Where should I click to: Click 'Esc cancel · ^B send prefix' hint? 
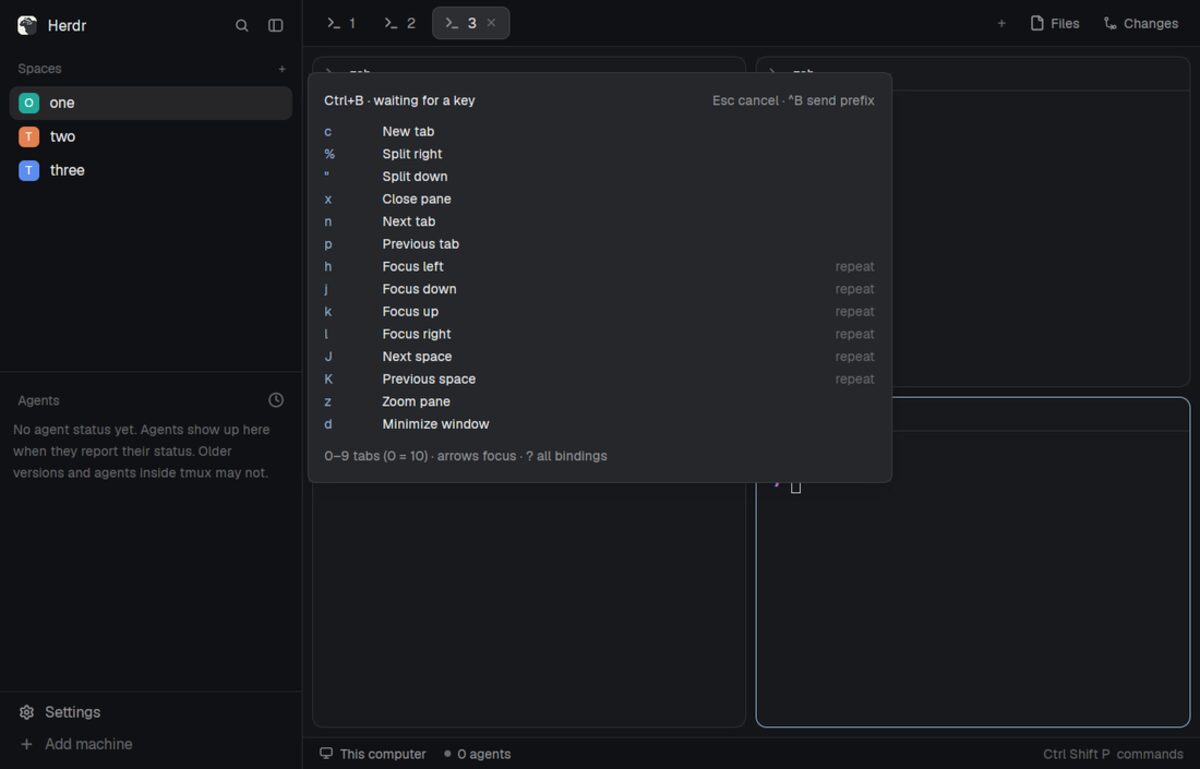(x=793, y=101)
